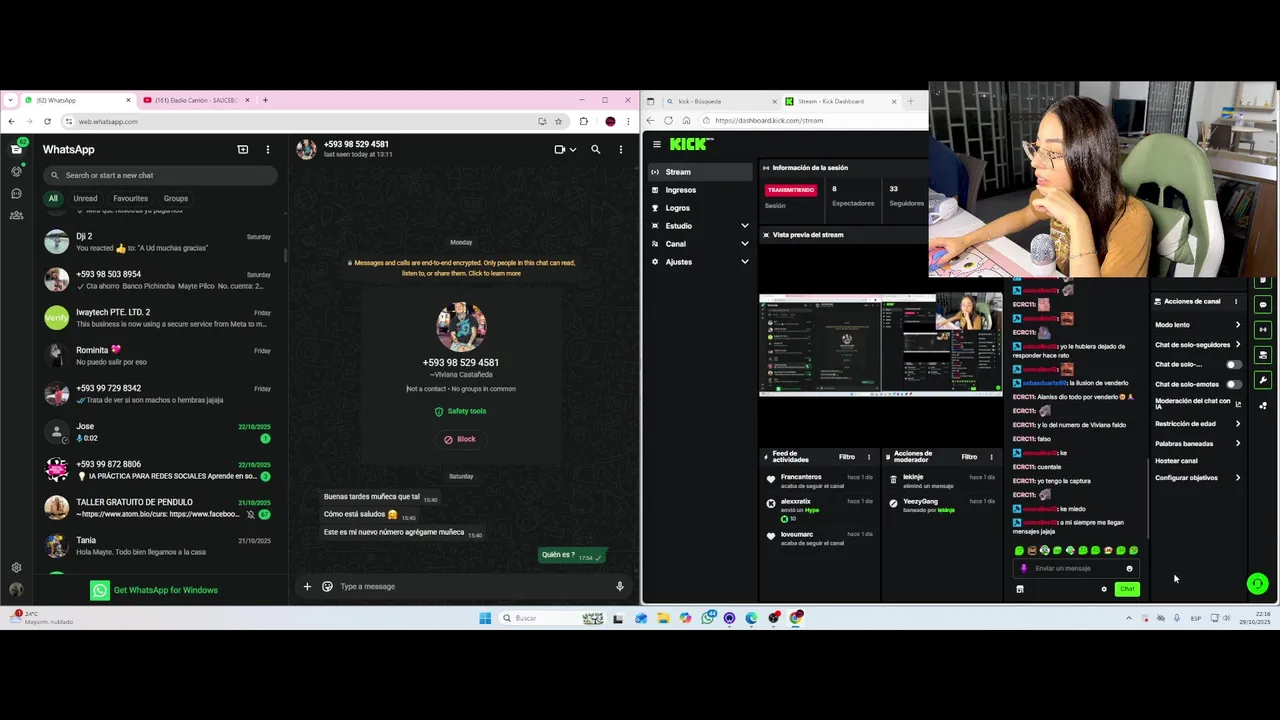Switch to the Eladio Carrión YouTube tab
Image resolution: width=1280 pixels, height=720 pixels.
pyautogui.click(x=198, y=100)
